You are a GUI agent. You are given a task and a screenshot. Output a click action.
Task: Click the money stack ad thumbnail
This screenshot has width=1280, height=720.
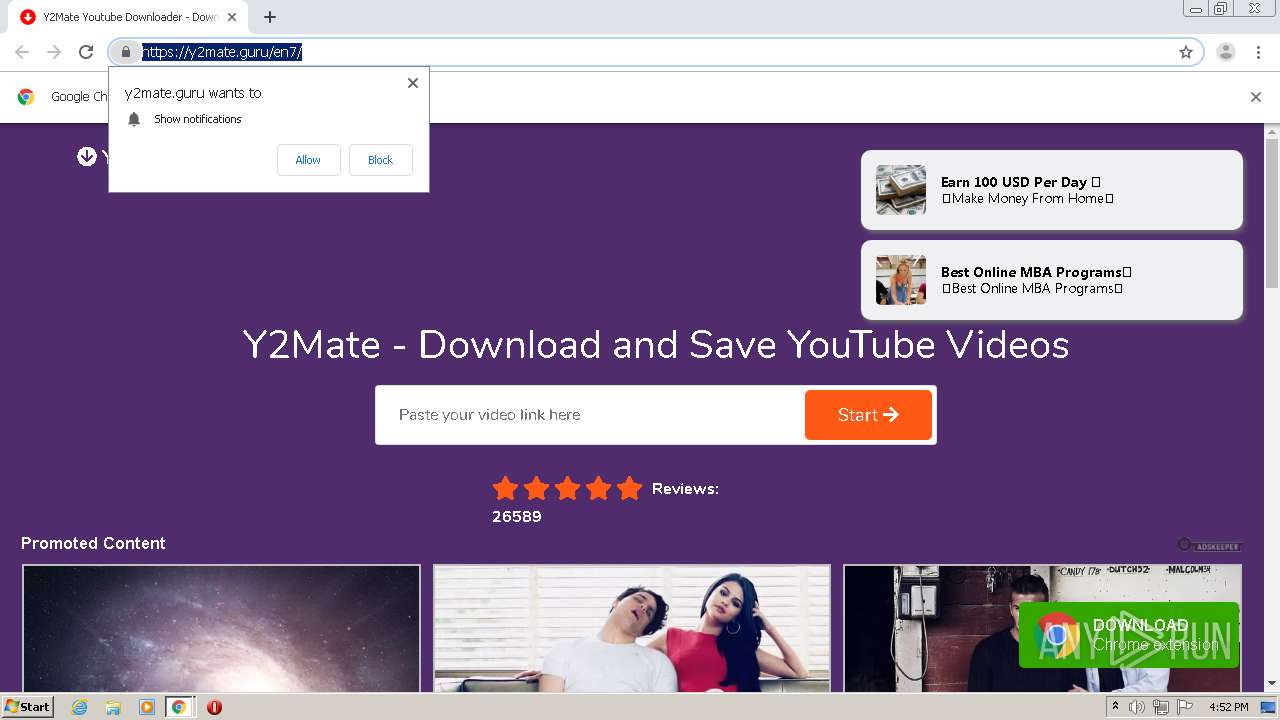click(x=901, y=190)
